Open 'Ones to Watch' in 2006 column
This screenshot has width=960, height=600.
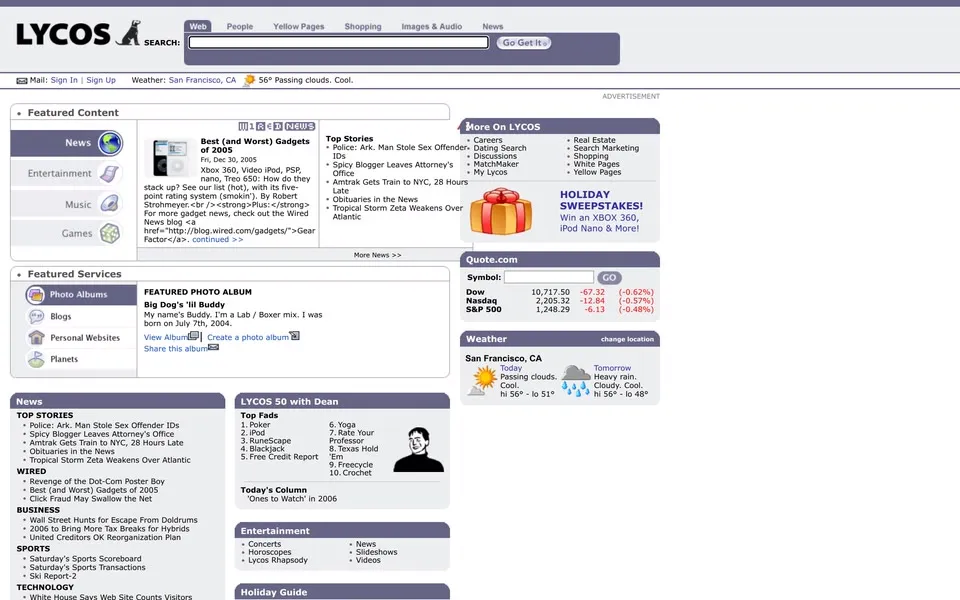click(292, 498)
